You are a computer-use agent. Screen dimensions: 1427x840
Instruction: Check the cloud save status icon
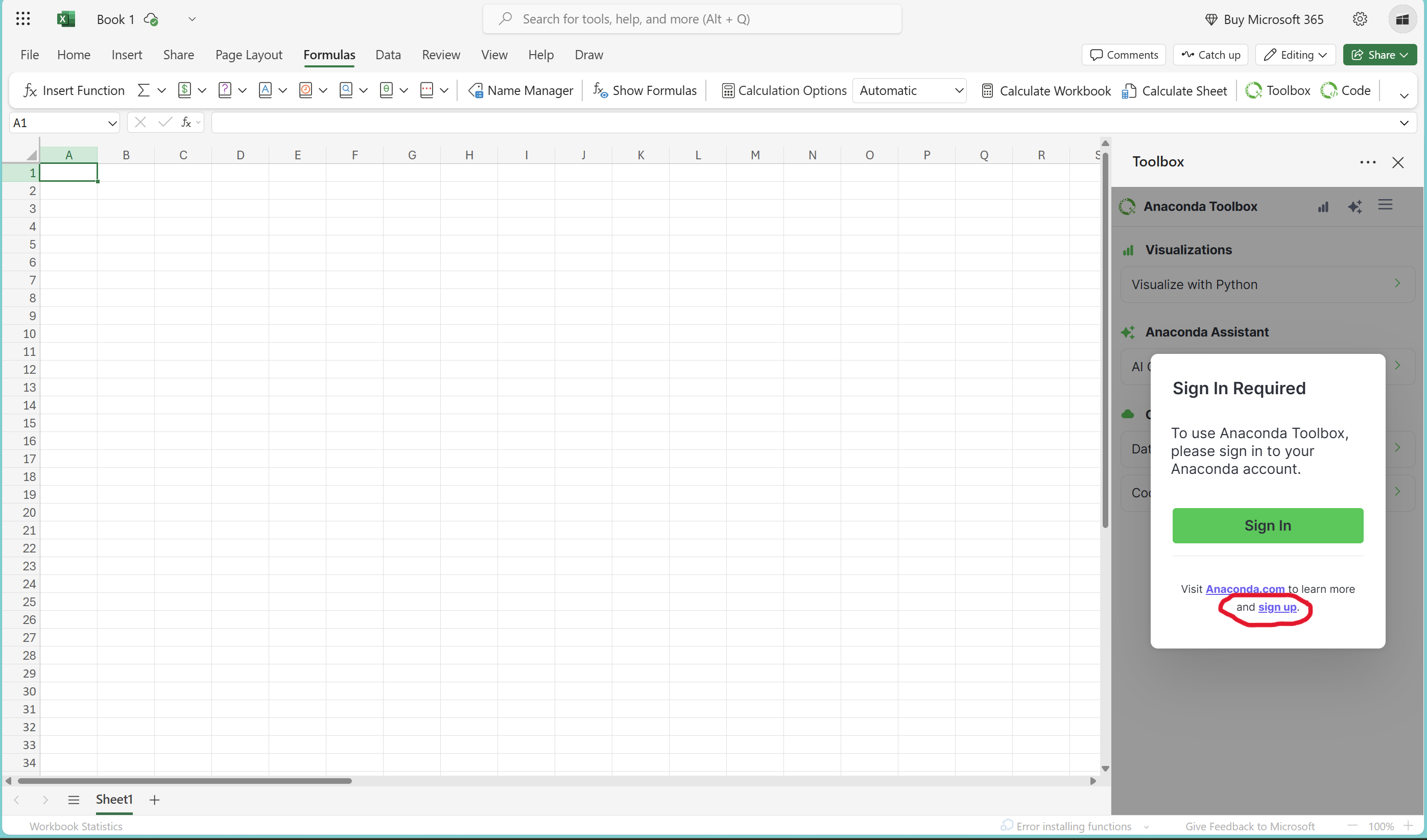[151, 19]
